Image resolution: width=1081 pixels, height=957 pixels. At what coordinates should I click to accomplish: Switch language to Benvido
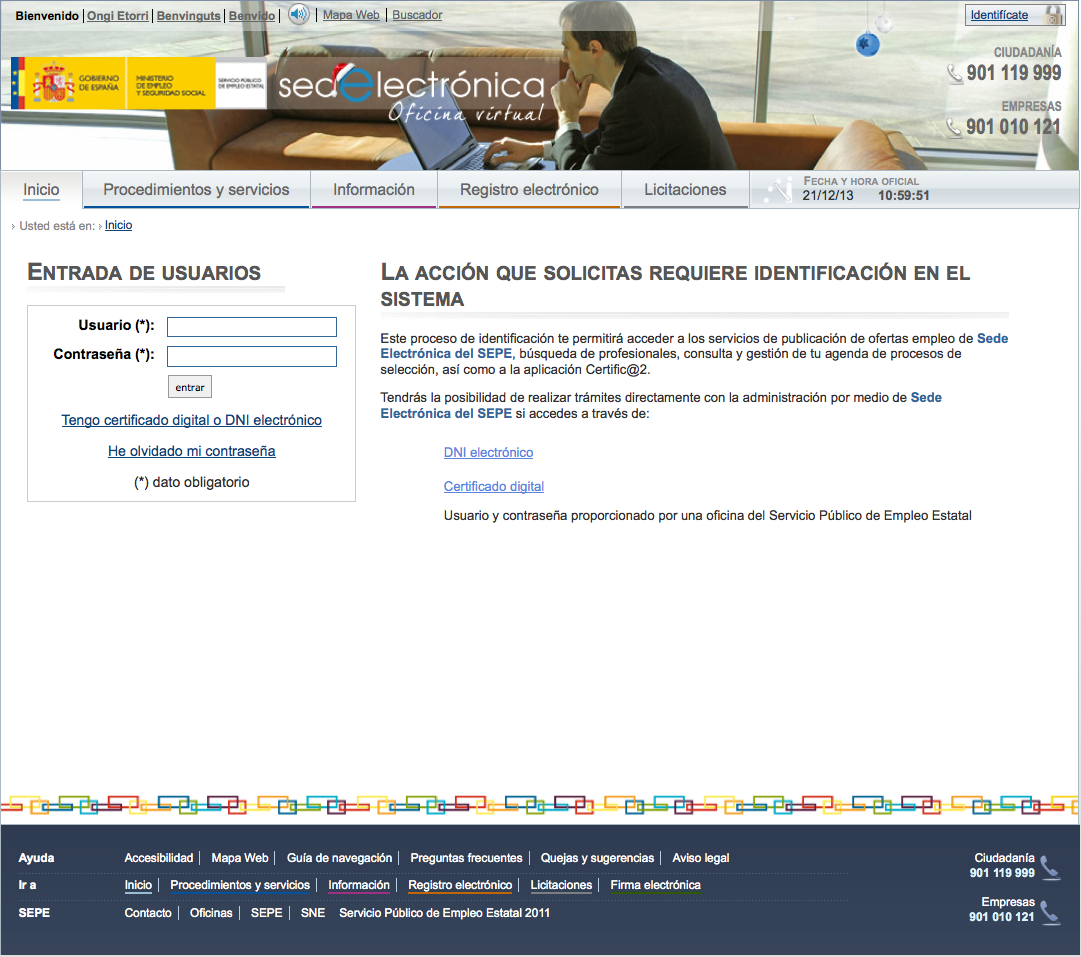coord(252,15)
